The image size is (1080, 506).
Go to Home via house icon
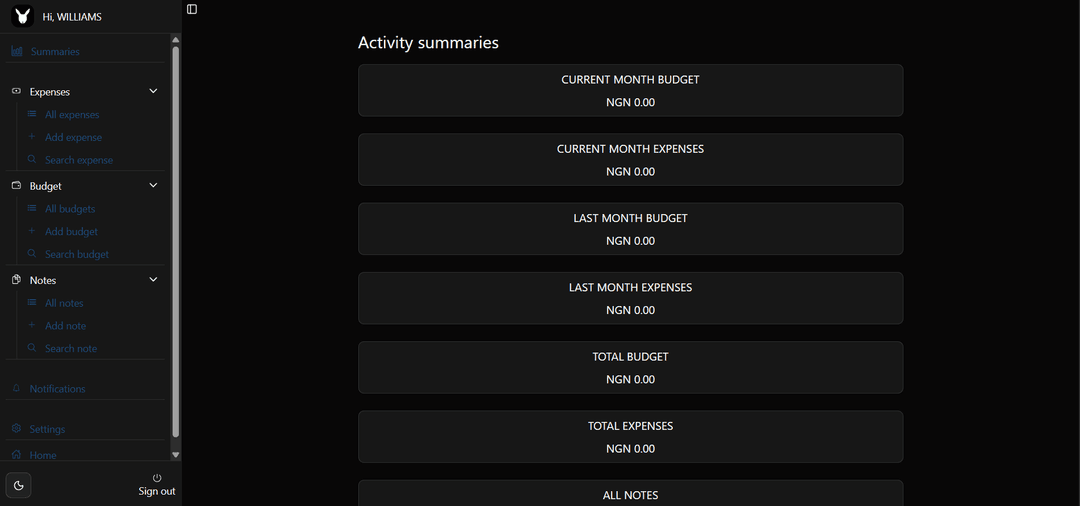16,455
